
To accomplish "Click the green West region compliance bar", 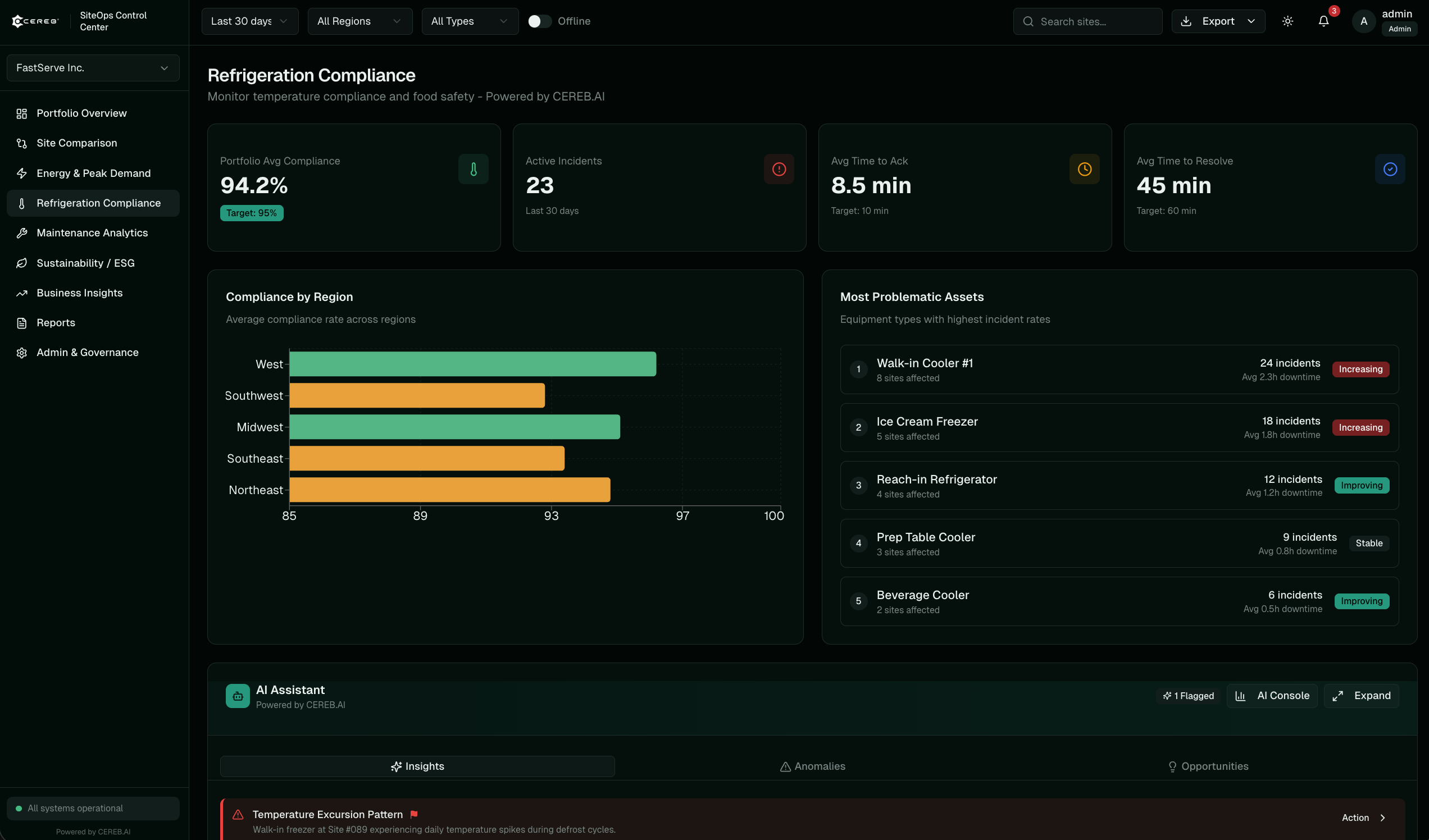I will (472, 364).
